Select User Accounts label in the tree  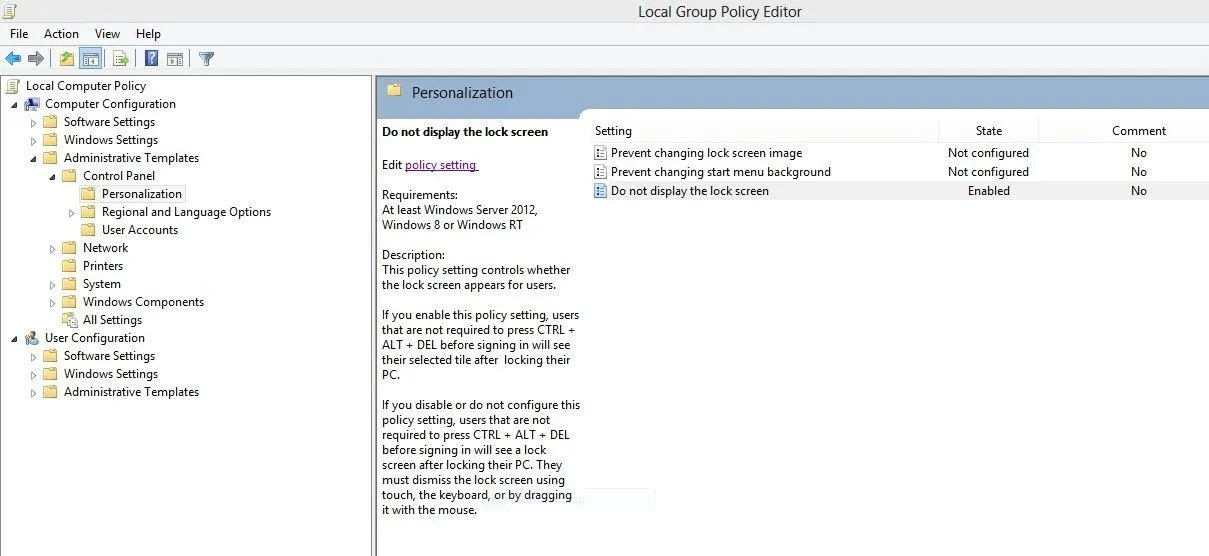click(x=140, y=230)
